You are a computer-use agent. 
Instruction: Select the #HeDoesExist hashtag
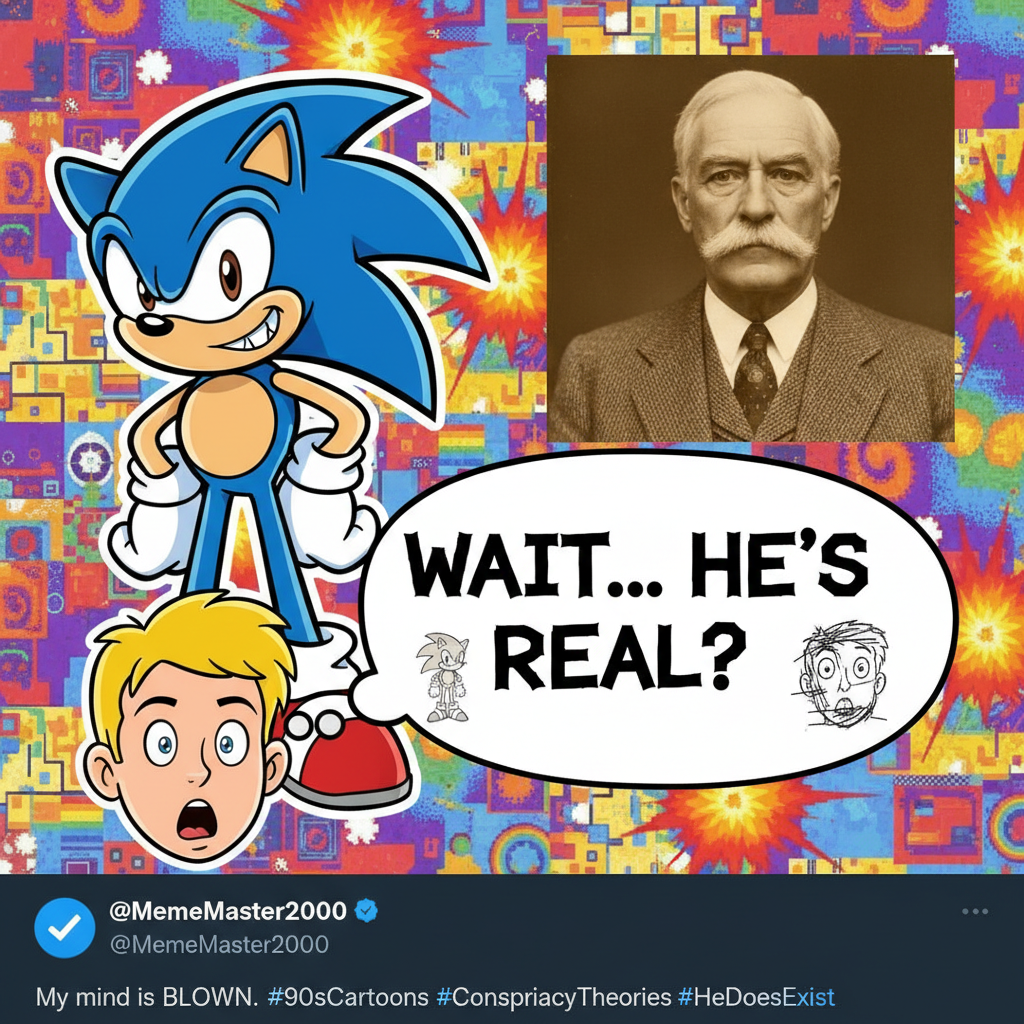755,997
